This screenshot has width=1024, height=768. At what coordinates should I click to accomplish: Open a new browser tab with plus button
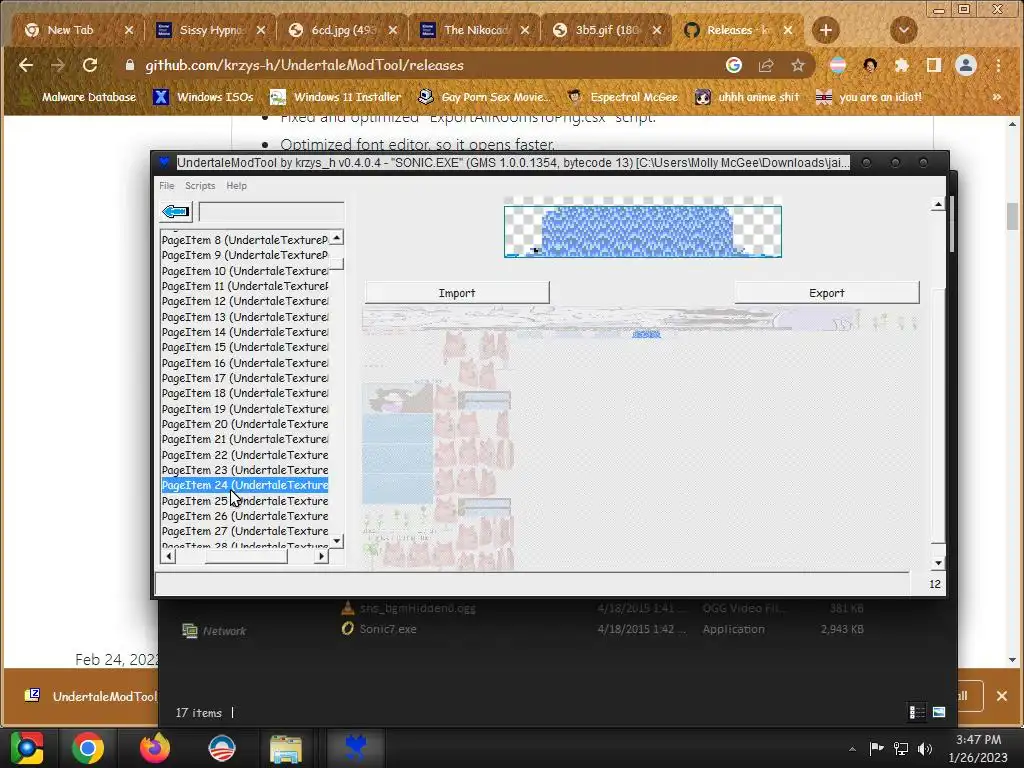click(825, 30)
